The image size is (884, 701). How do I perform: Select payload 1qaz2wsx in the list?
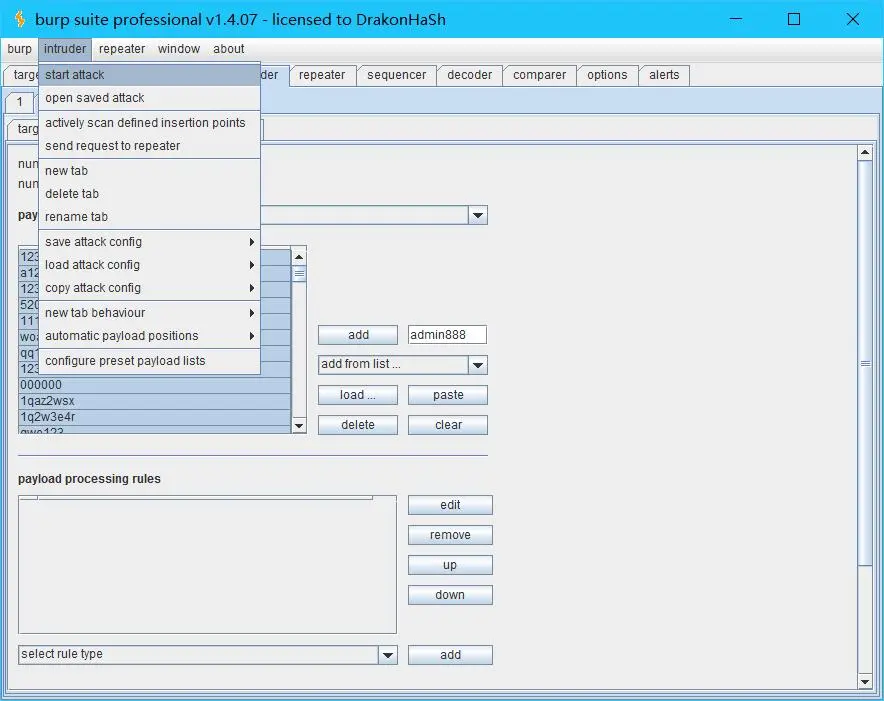coord(155,401)
